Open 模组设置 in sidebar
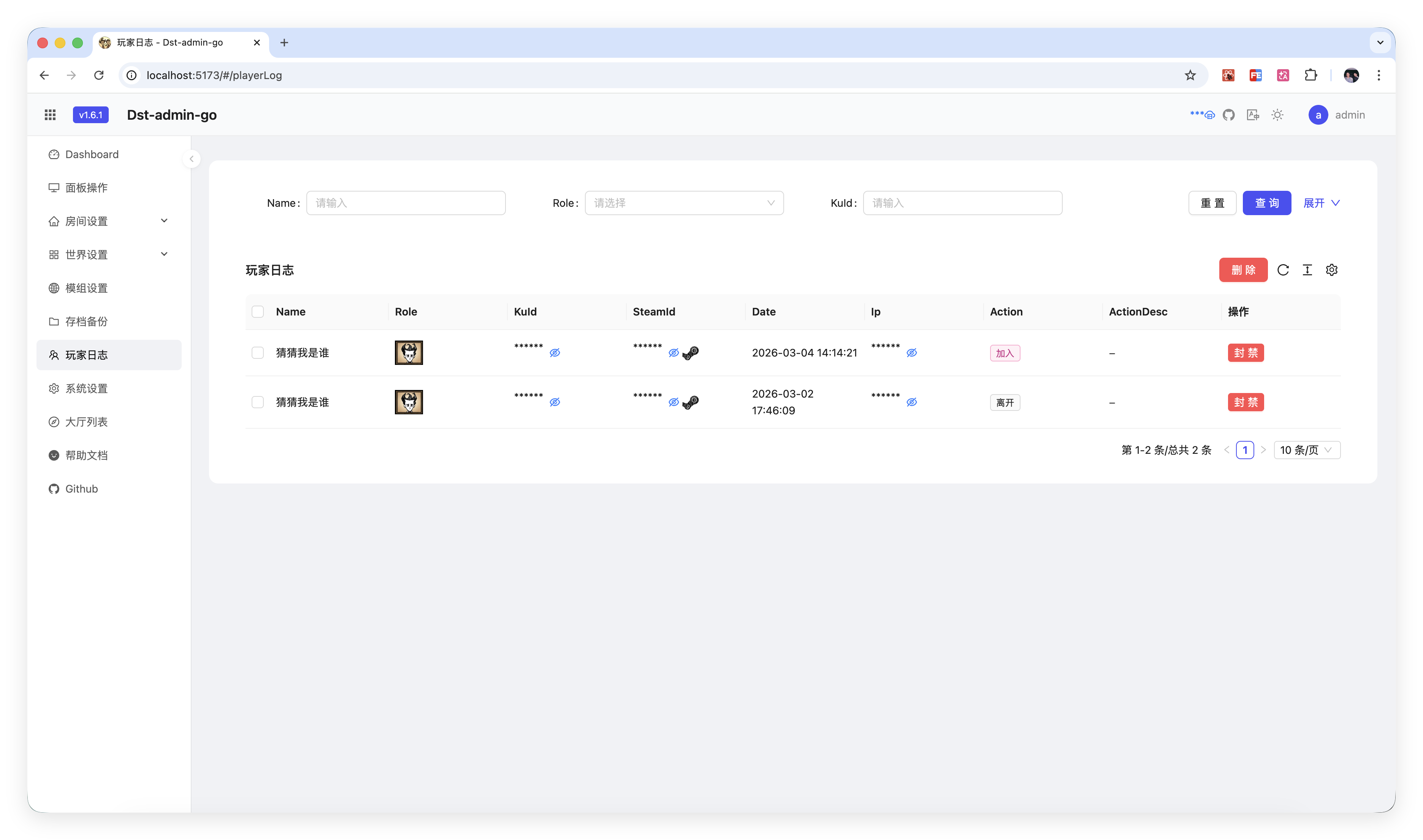The width and height of the screenshot is (1423, 840). coord(109,288)
